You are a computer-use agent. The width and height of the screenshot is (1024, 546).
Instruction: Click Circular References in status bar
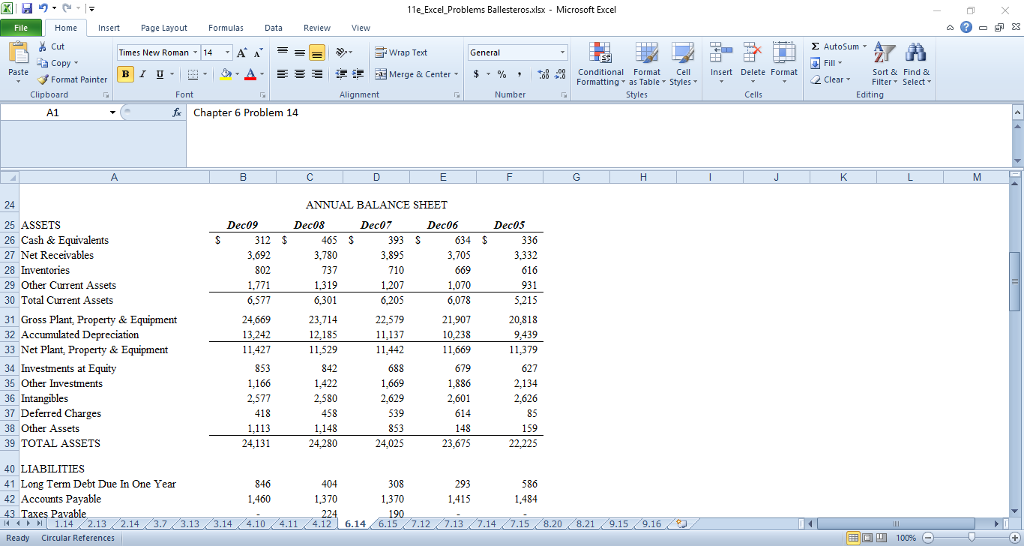[x=78, y=538]
